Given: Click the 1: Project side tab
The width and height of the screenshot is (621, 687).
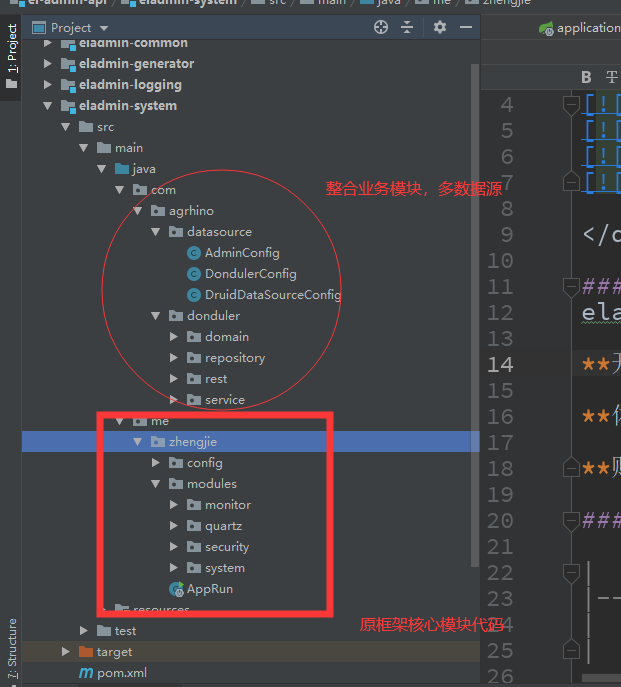Looking at the screenshot, I should pyautogui.click(x=12, y=56).
